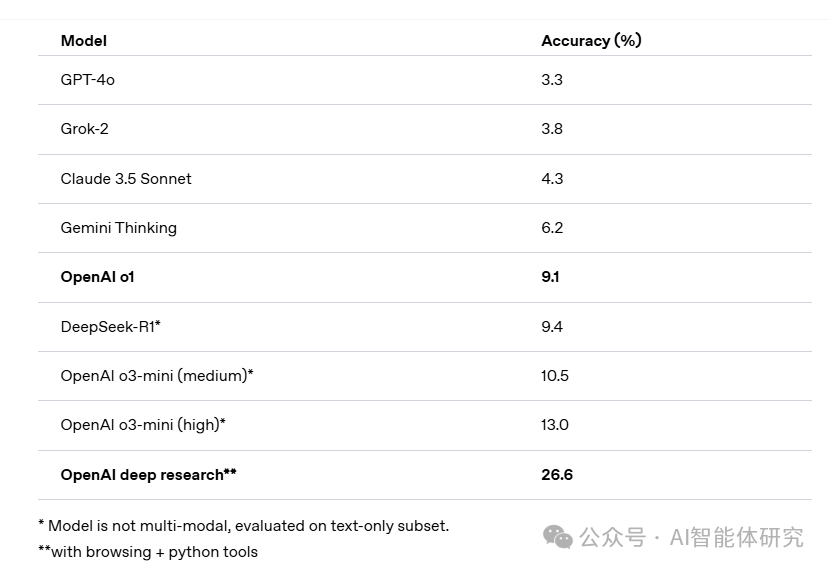Select the OpenAI o3-mini (high)* label
Image resolution: width=830 pixels, height=570 pixels.
143,425
